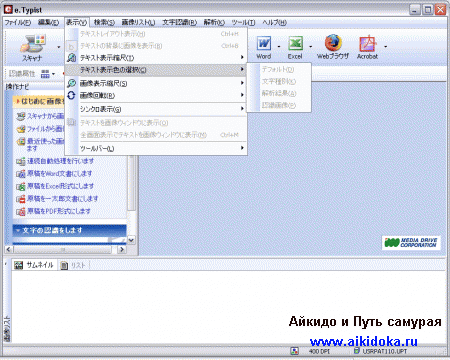
Task: Click the はじめに画像 navigation header
Action: pyautogui.click(x=39, y=101)
